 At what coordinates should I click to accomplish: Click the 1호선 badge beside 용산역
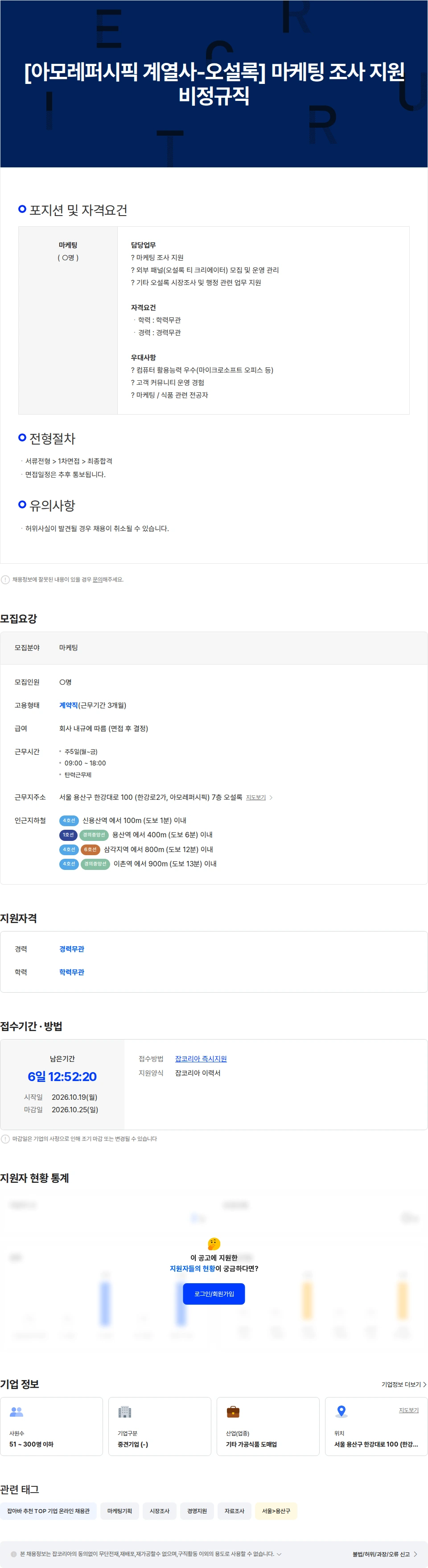pyautogui.click(x=68, y=835)
